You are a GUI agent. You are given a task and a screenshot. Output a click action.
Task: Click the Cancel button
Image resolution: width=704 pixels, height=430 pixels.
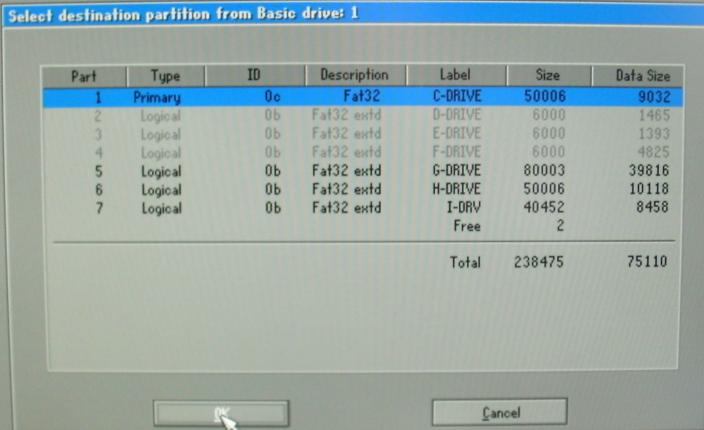pos(499,412)
